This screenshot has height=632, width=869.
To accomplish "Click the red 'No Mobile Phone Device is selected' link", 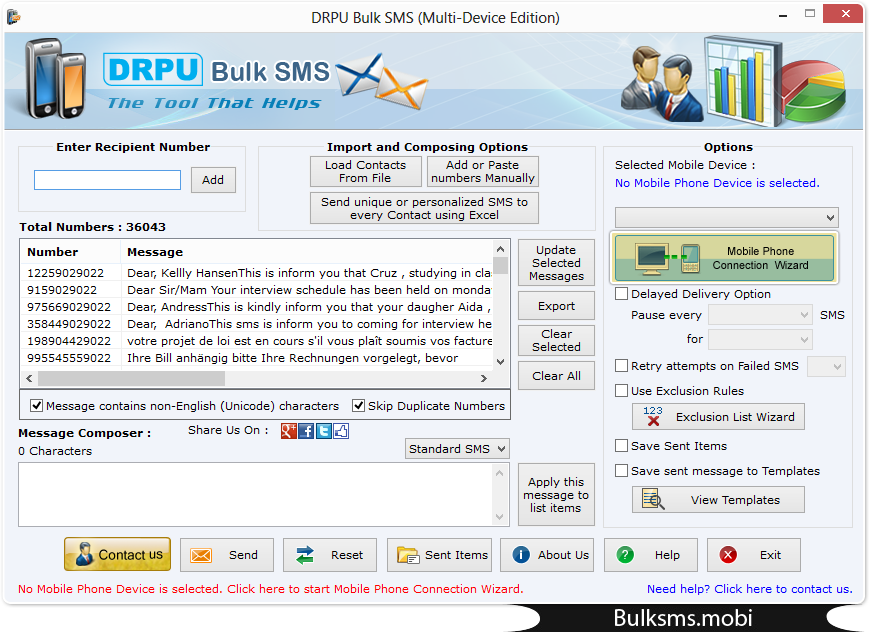I will (270, 589).
